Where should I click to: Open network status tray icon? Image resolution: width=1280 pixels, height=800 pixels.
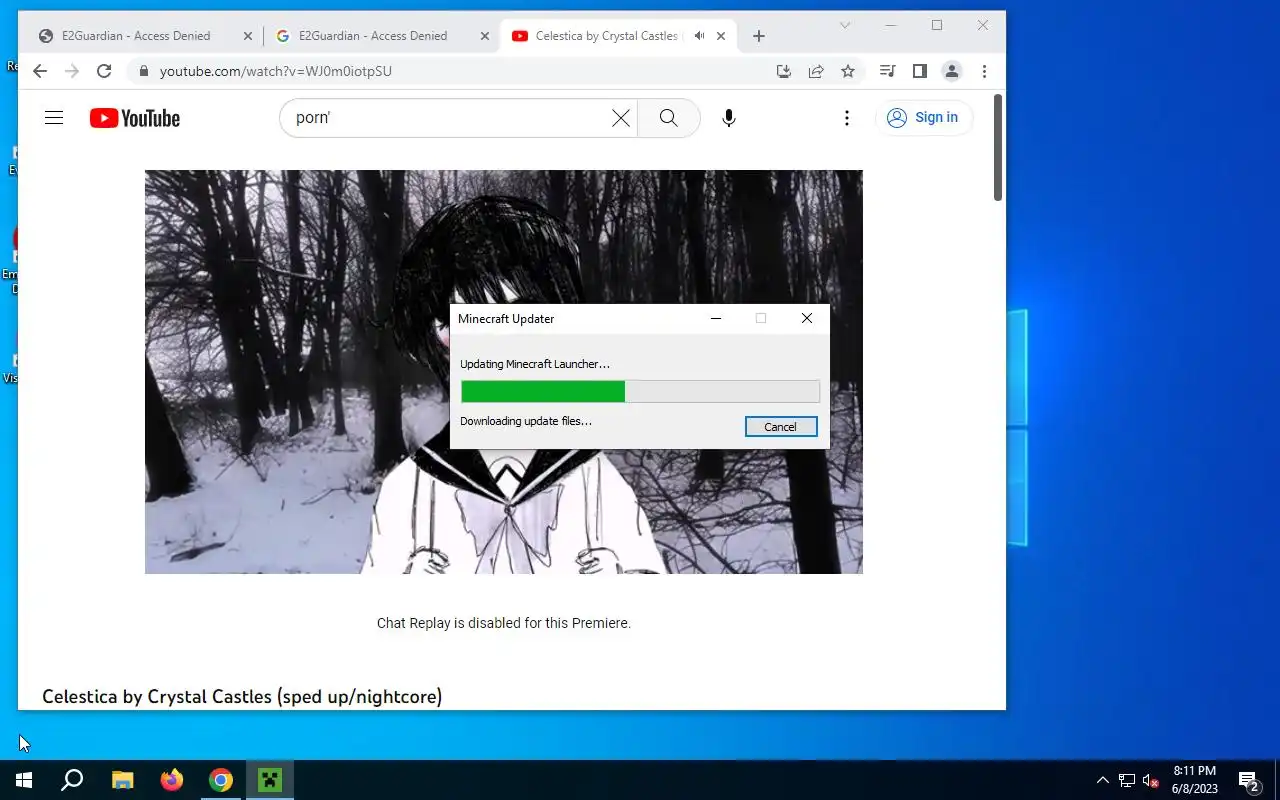click(x=1127, y=780)
